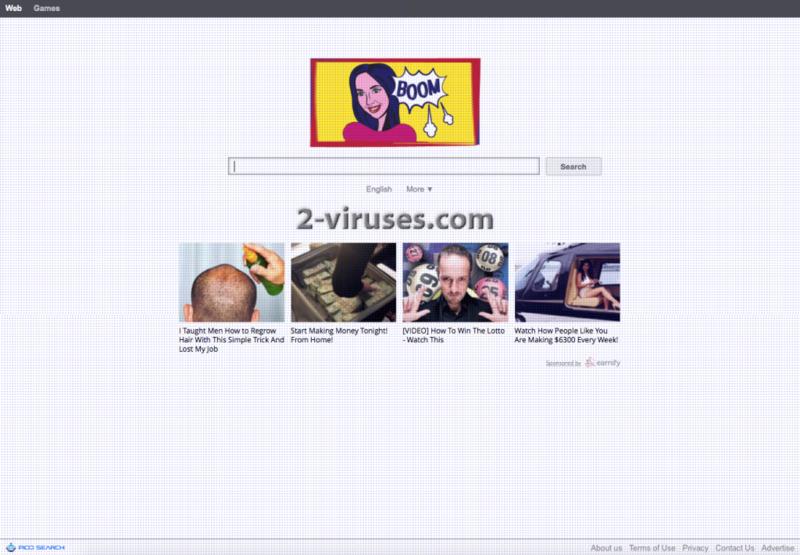Open the lotto video ad thumbnail
The width and height of the screenshot is (800, 555).
[x=455, y=282]
